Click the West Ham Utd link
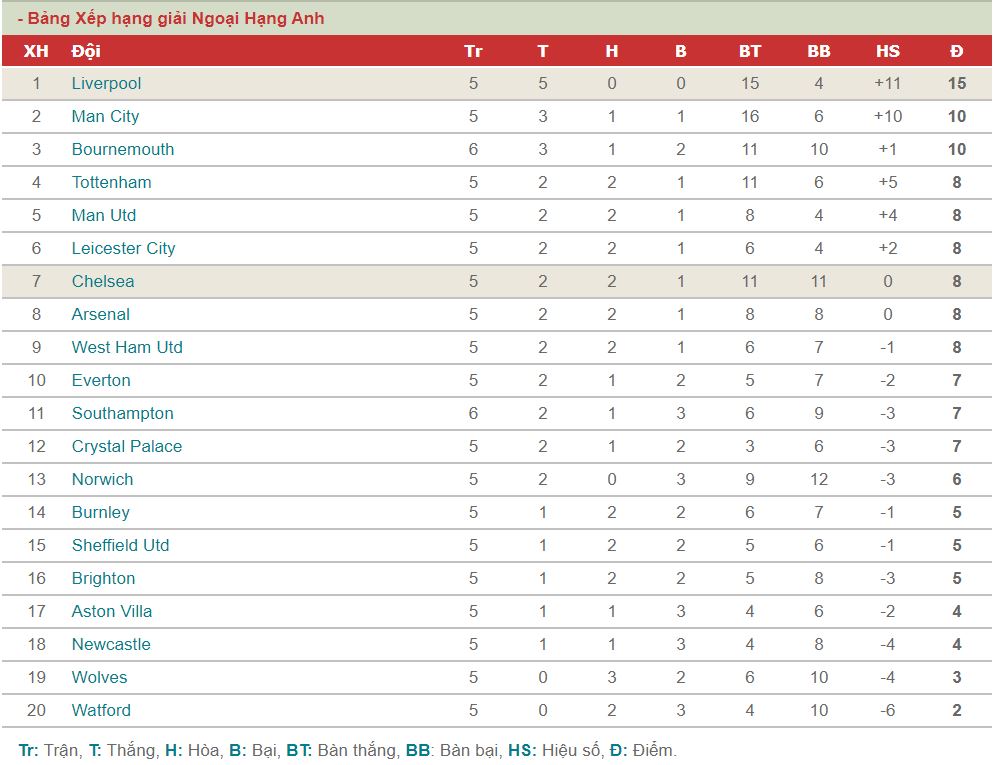 tap(127, 348)
